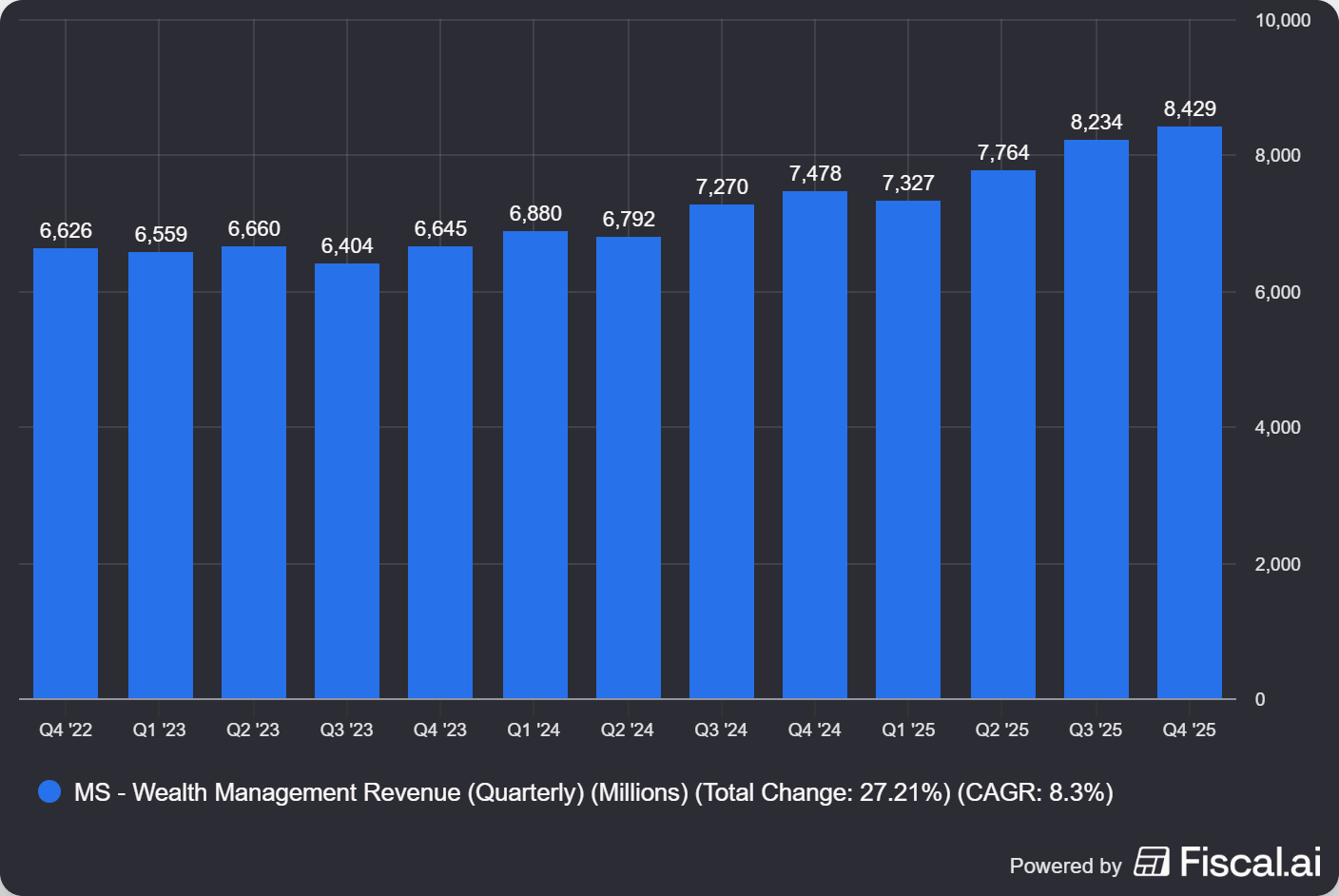
Task: Click the Q4 '22 bar
Action: (66, 474)
